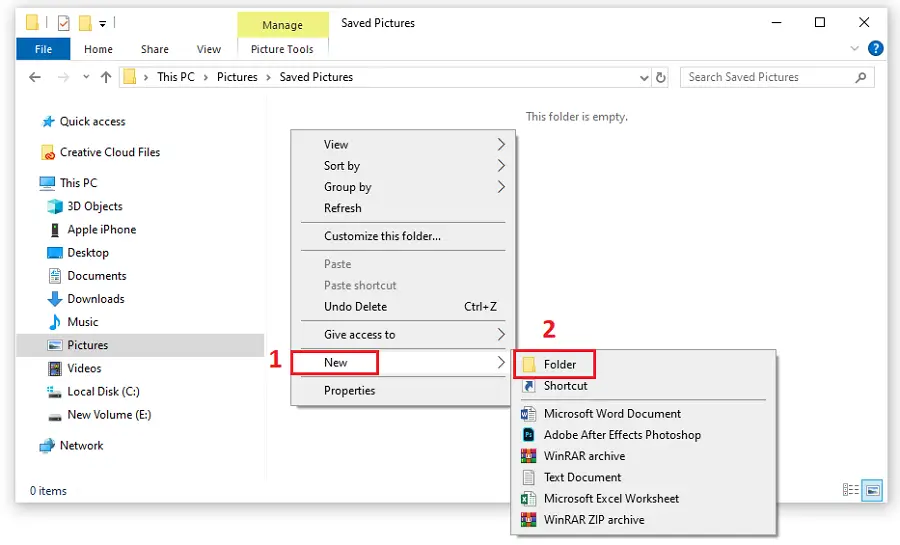Open Downloads in the navigation pane
This screenshot has width=900, height=545.
pos(95,299)
